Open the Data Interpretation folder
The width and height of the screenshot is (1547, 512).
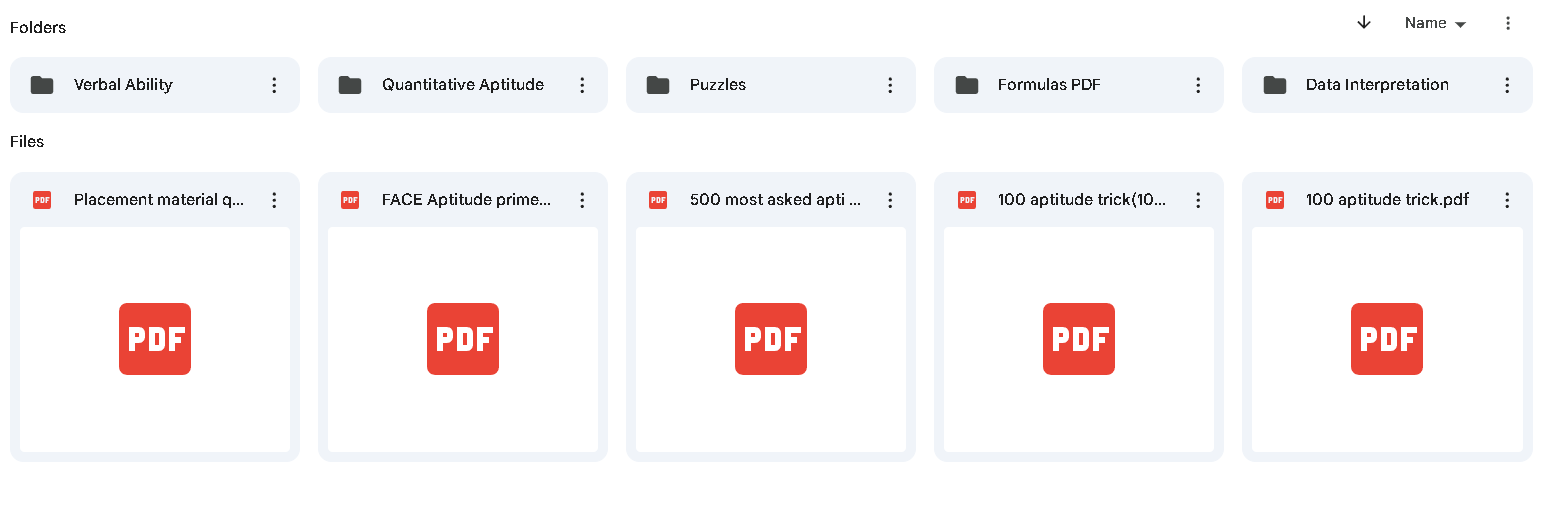point(1376,85)
